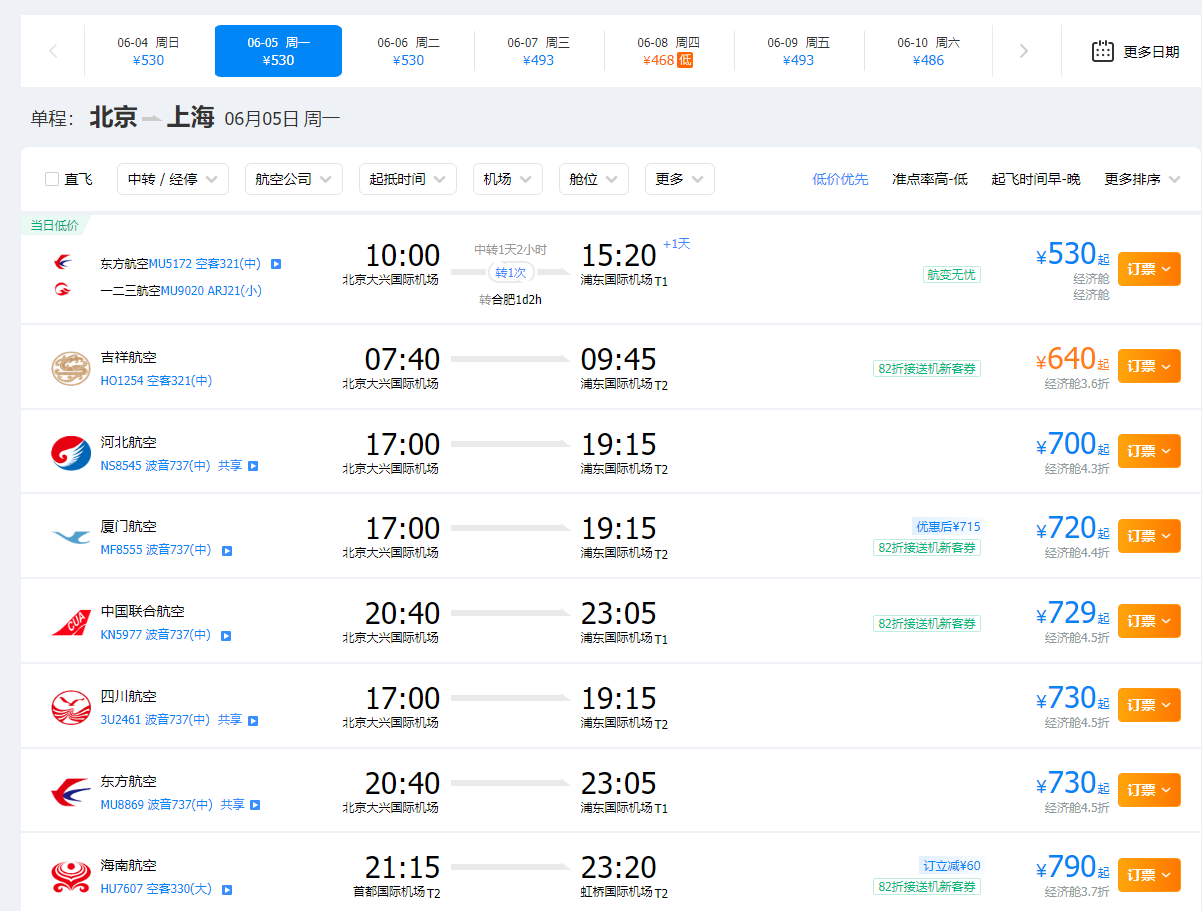Open the 中转 / 经停 filter dropdown
Viewport: 1202px width, 911px height.
point(173,179)
